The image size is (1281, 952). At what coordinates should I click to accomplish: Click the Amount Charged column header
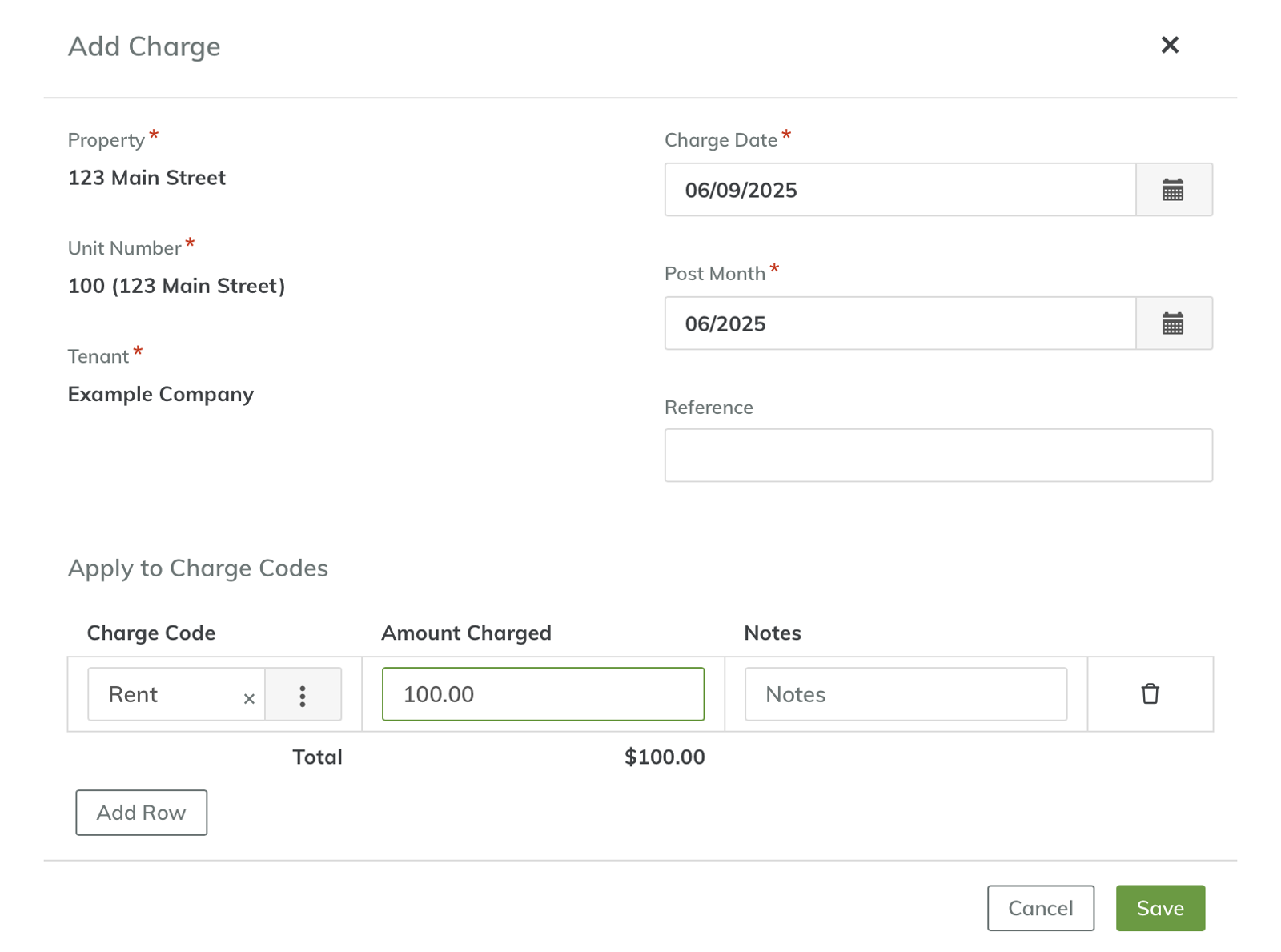pos(466,633)
